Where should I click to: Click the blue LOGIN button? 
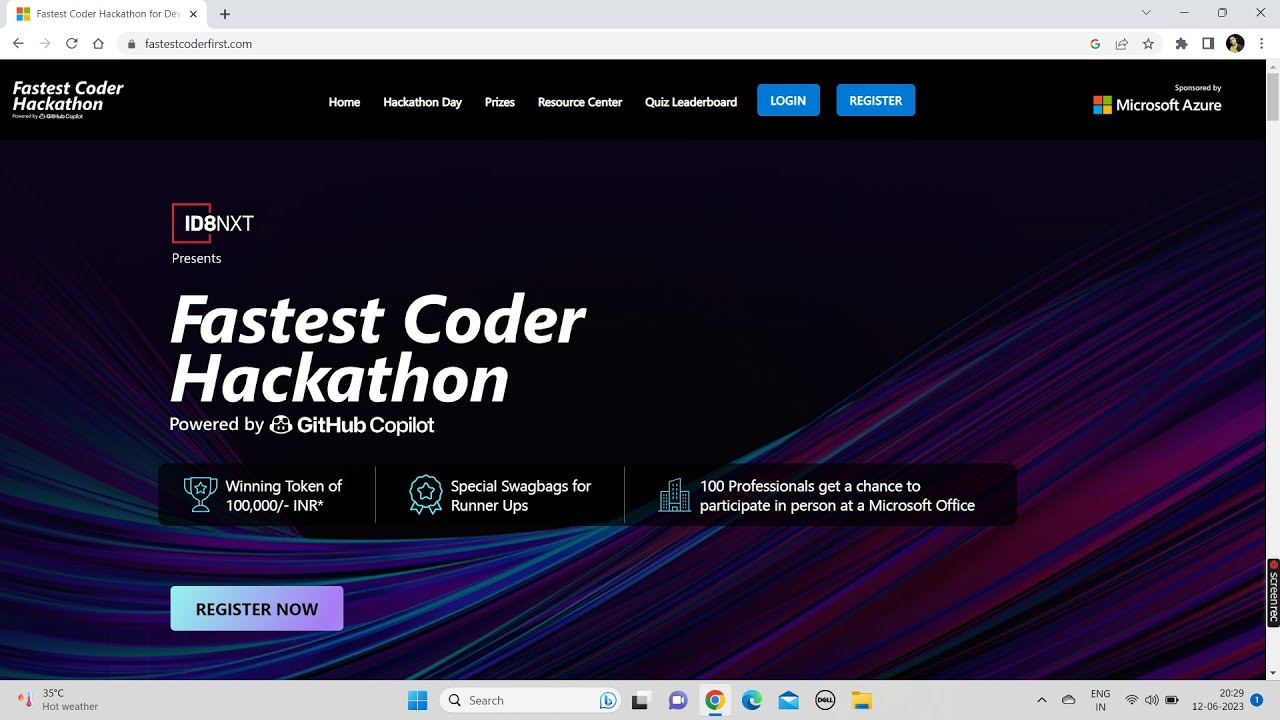click(x=788, y=101)
